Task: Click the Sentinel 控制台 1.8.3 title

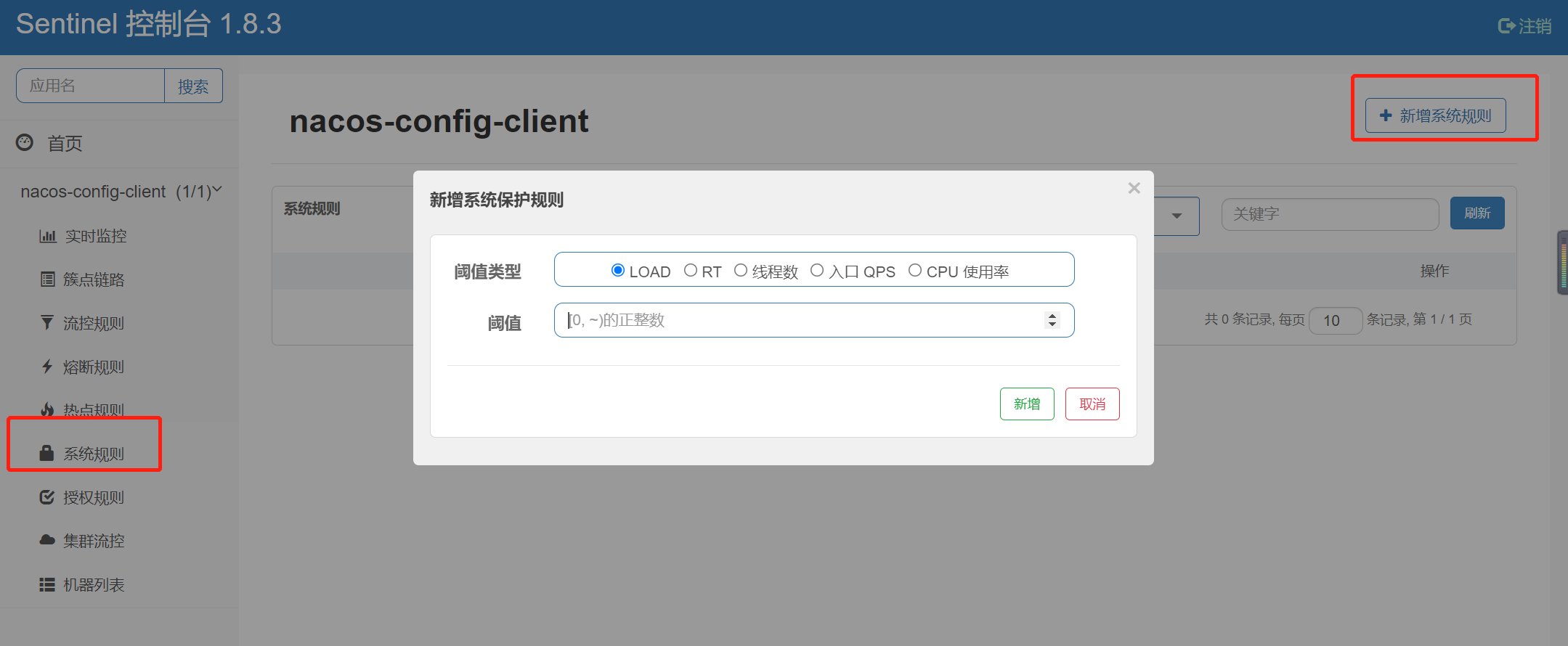Action: pyautogui.click(x=149, y=24)
